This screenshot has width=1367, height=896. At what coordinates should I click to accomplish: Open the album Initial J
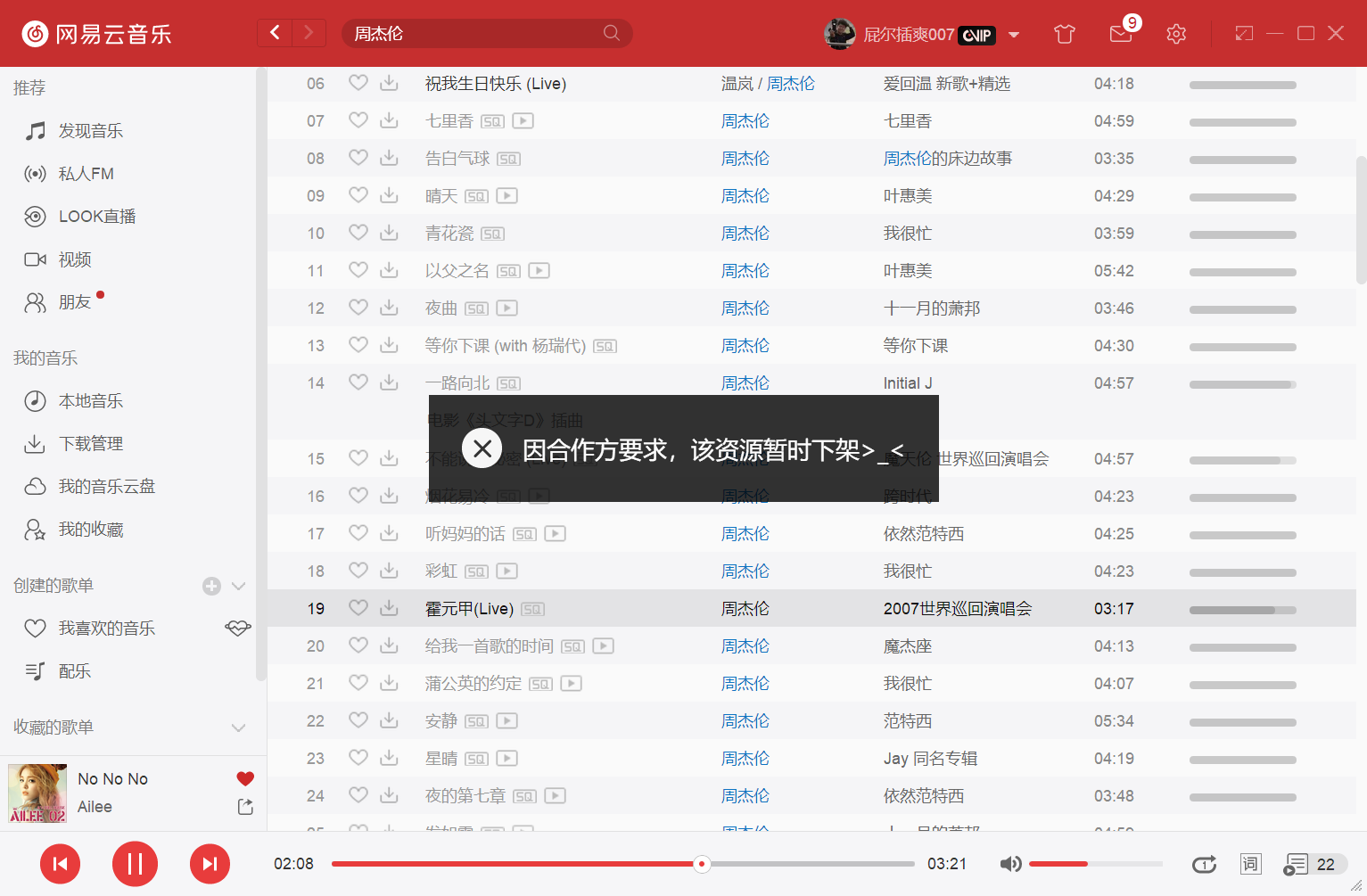[908, 382]
